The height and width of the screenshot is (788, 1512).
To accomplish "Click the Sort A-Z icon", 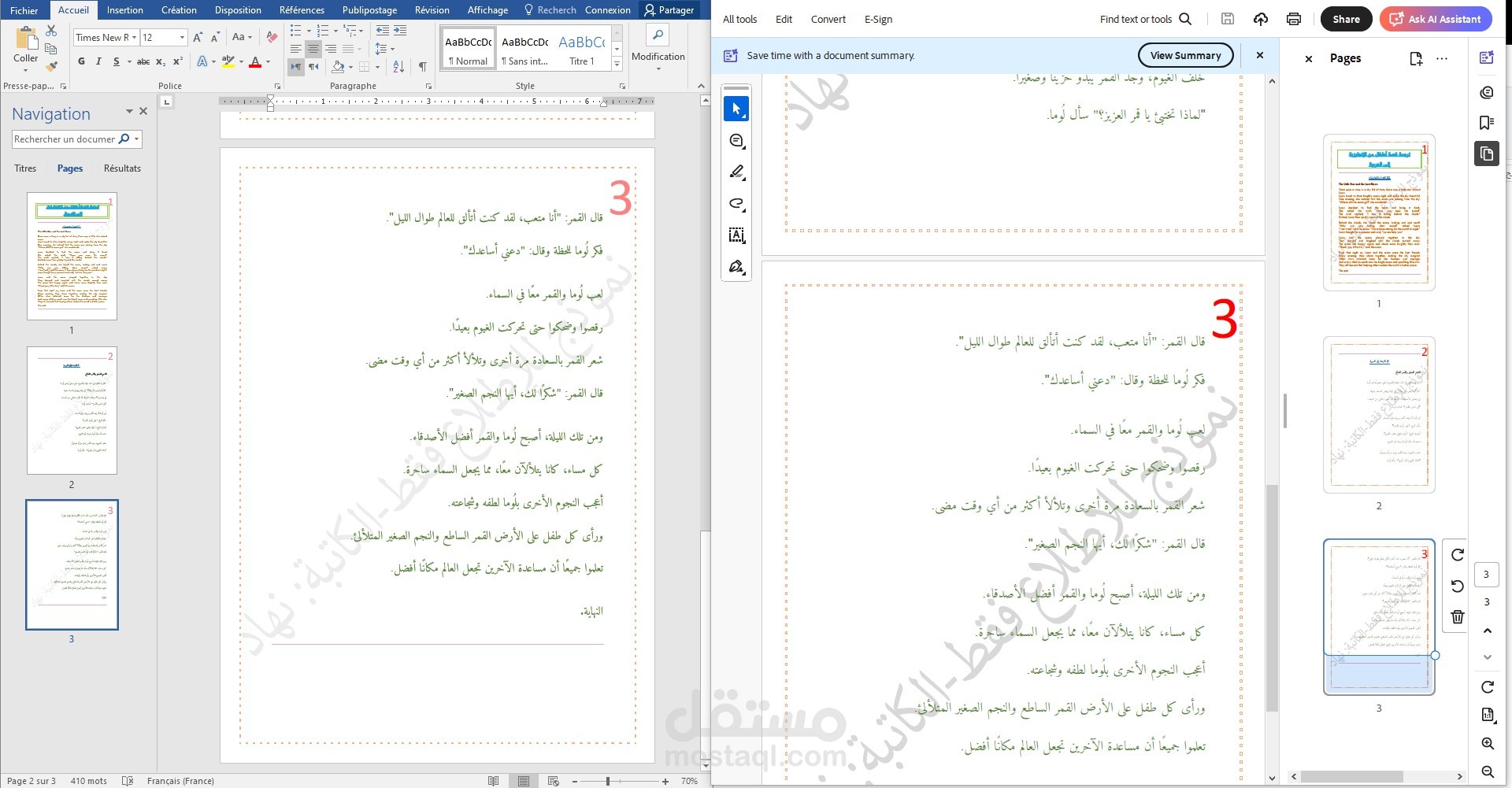I will coord(398,67).
